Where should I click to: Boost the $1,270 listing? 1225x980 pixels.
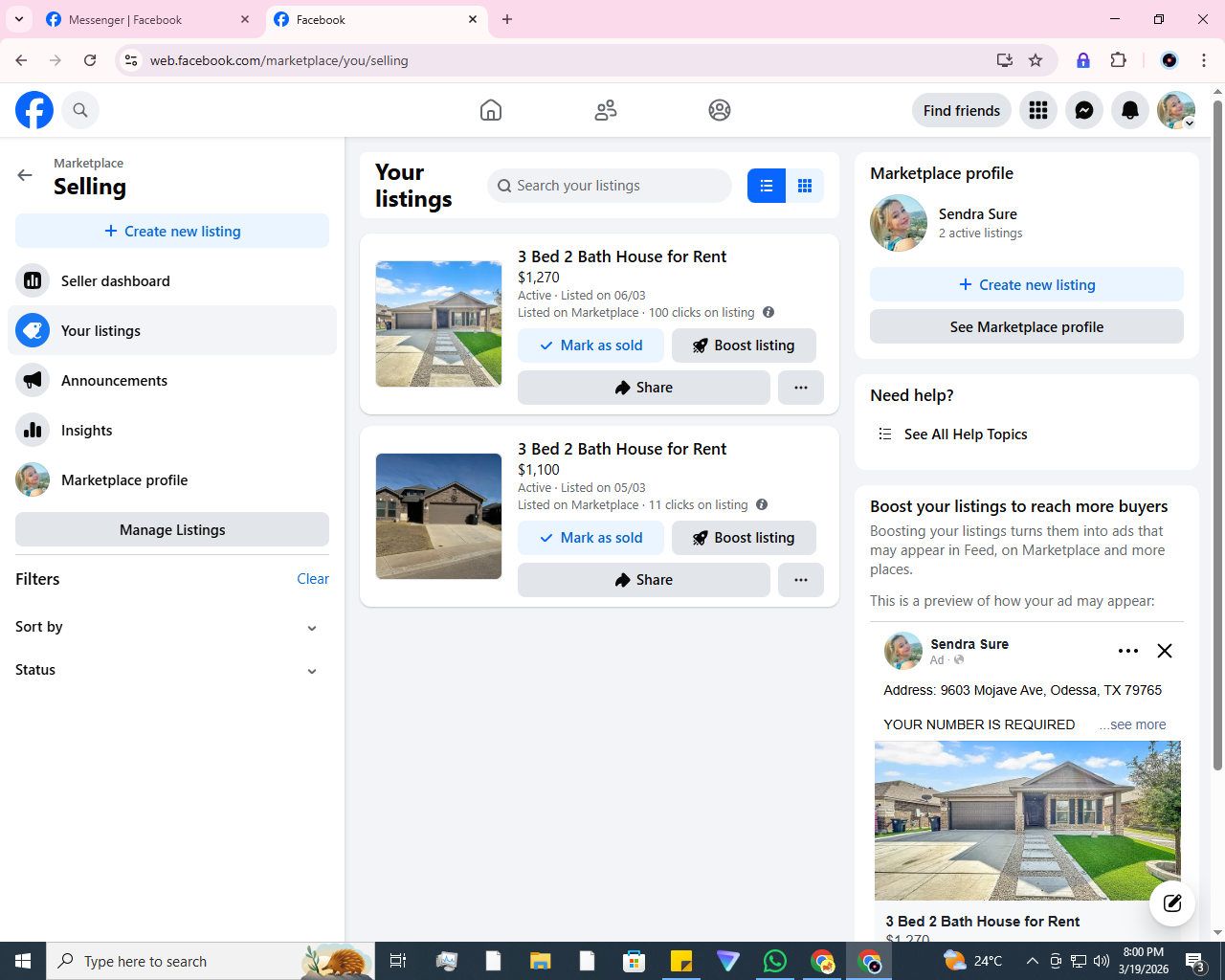coord(744,345)
